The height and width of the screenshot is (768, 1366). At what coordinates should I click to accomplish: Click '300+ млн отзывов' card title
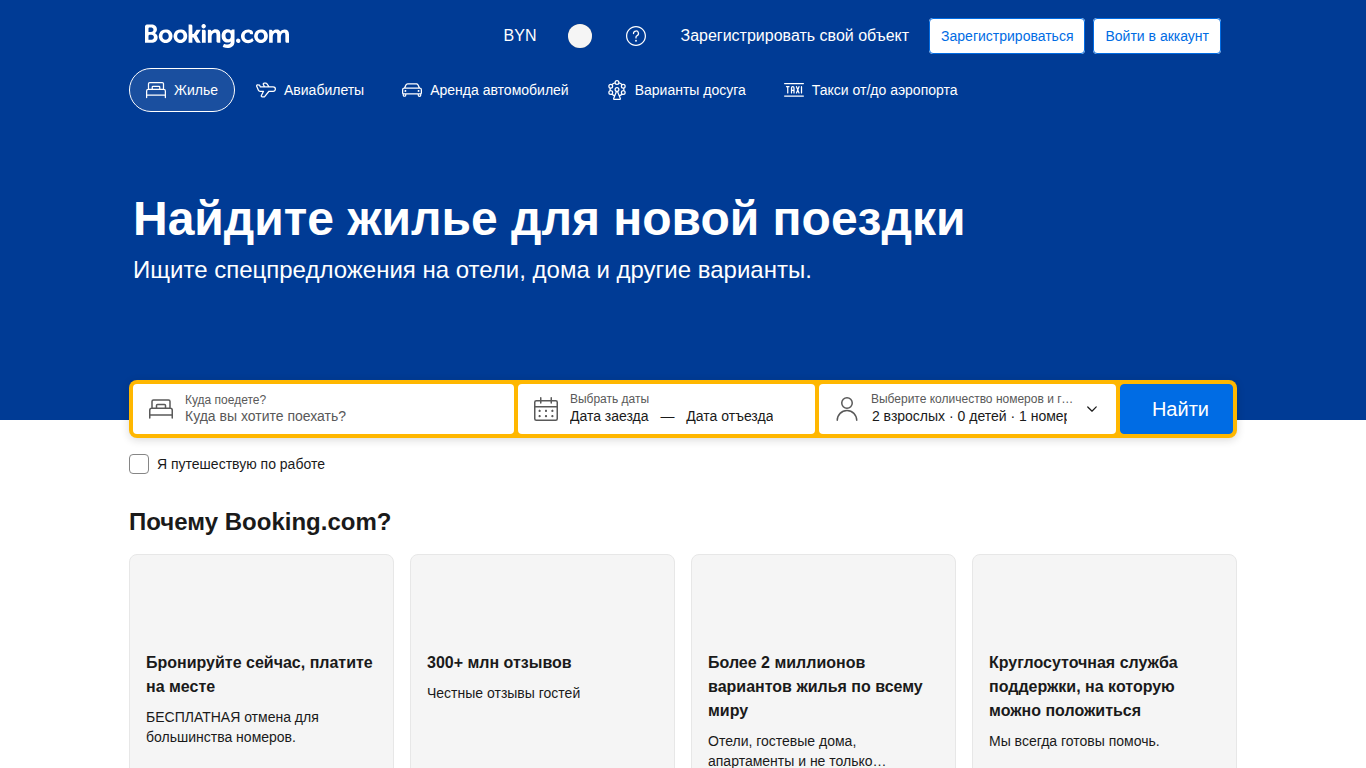pos(499,662)
